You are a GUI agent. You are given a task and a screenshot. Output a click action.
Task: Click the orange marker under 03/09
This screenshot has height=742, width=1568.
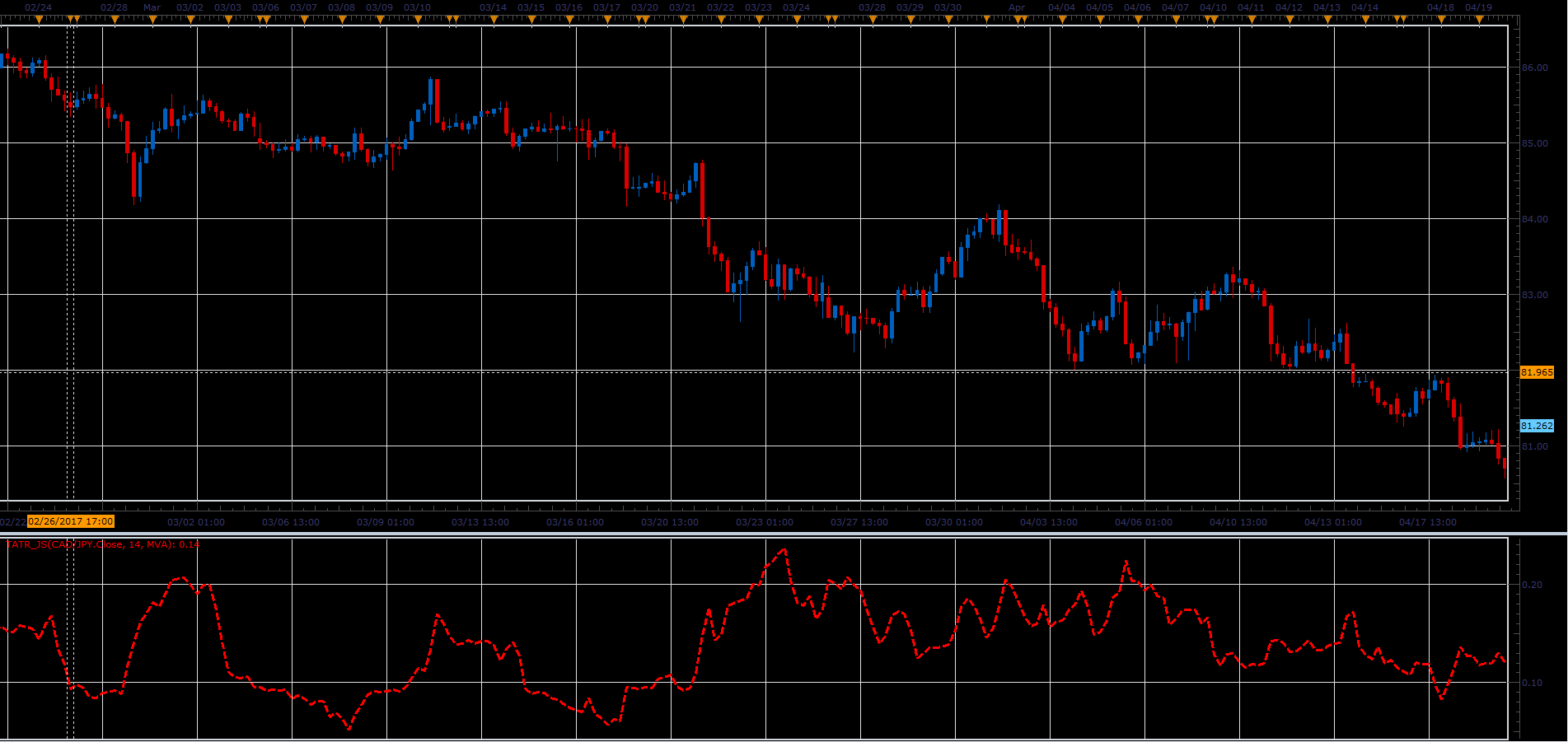coord(380,19)
